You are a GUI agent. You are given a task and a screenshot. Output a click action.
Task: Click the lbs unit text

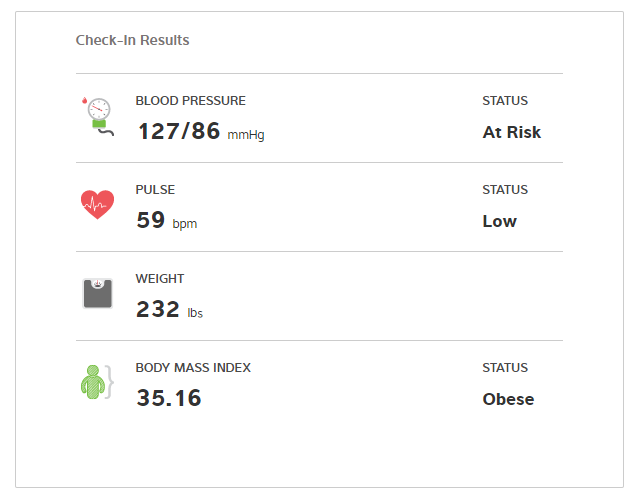click(x=195, y=313)
